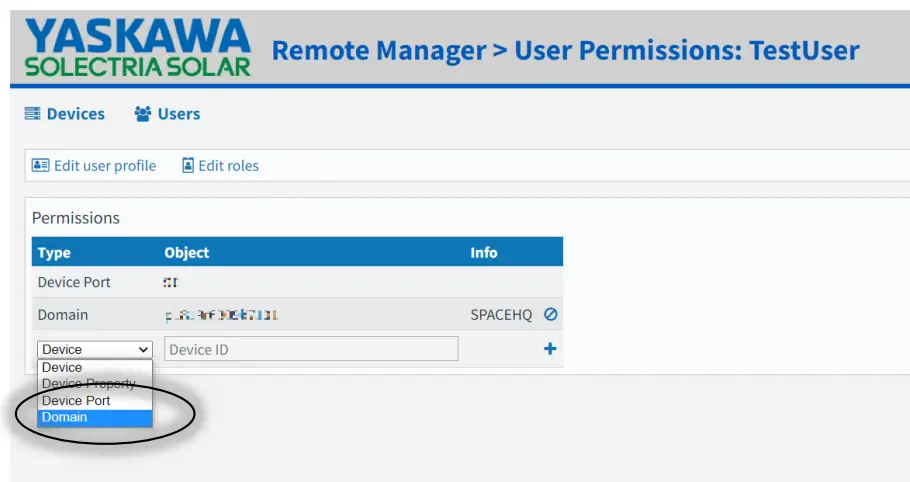Remove the SPACEHQ domain permission
The height and width of the screenshot is (482, 910).
tap(550, 314)
